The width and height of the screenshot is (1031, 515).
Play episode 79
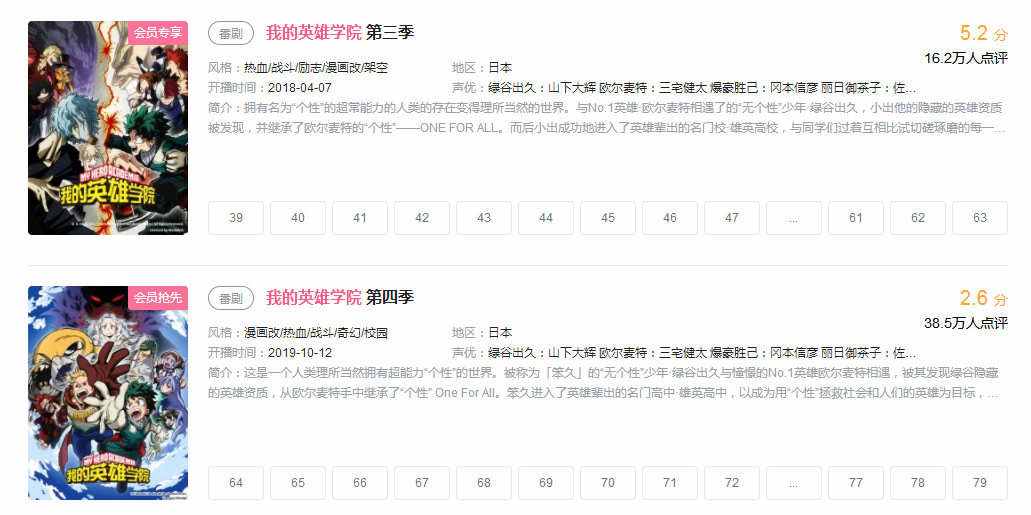980,483
